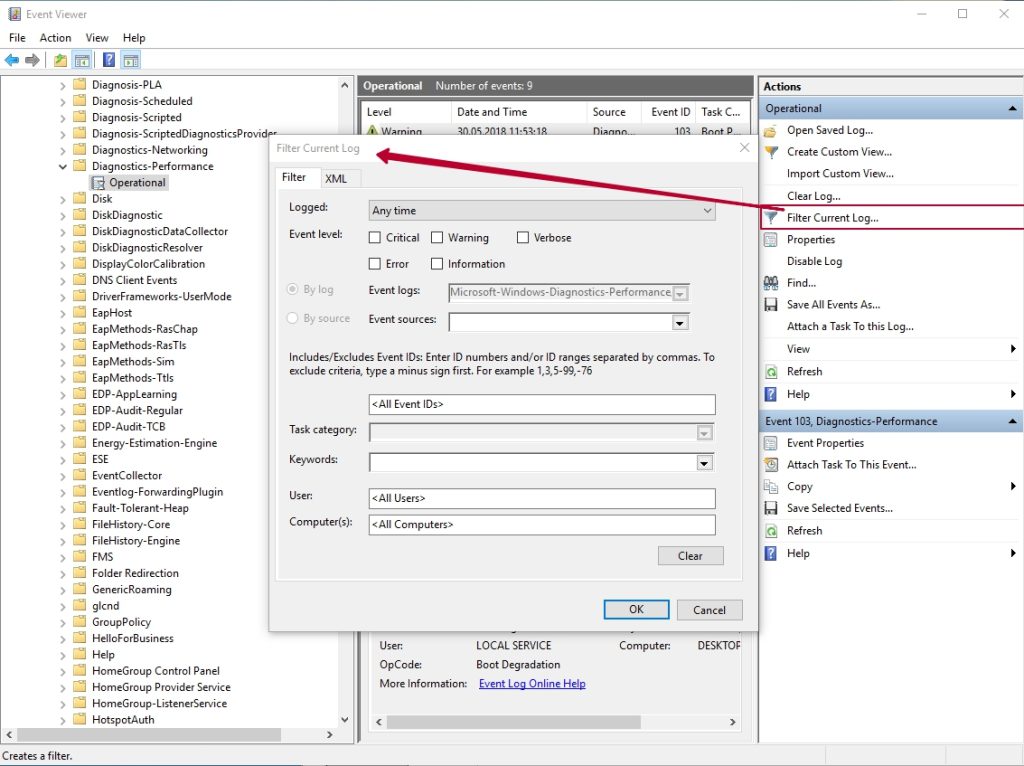The image size is (1024, 766).
Task: Click the Up one level folder icon
Action: click(x=60, y=60)
